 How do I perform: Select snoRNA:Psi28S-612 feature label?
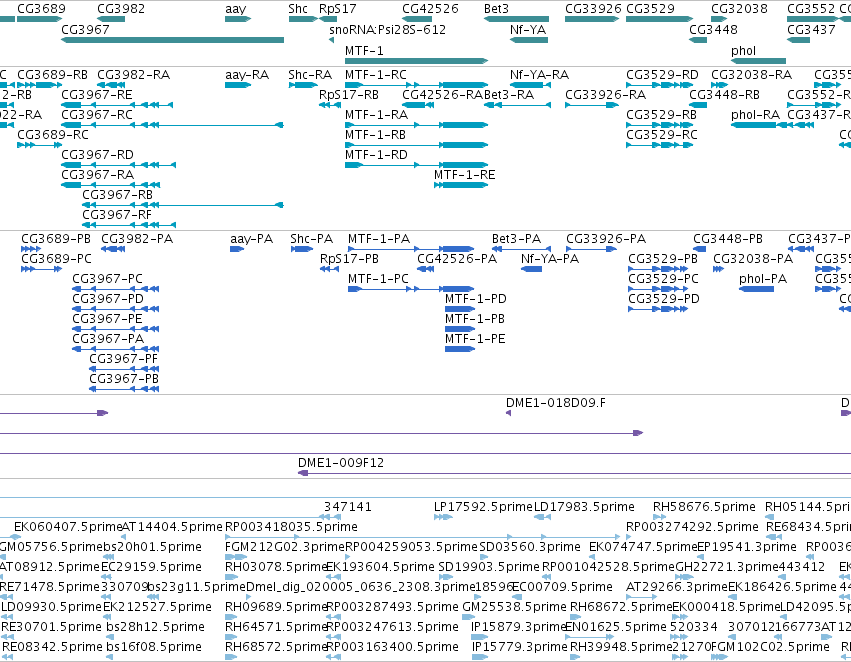point(388,30)
